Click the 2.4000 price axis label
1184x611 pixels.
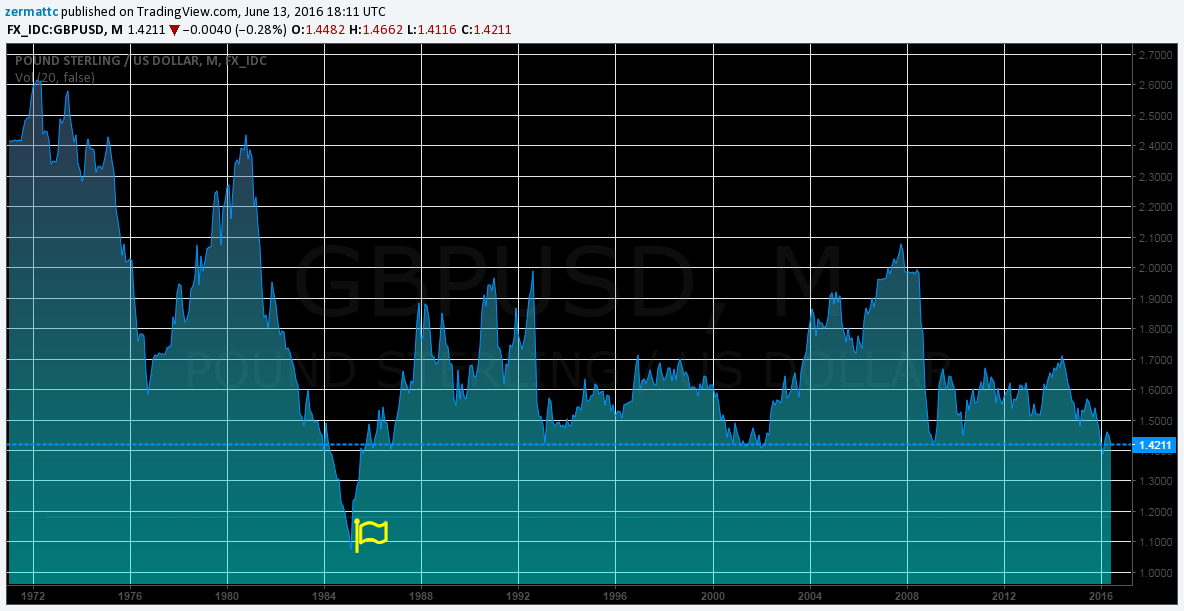pos(1156,147)
